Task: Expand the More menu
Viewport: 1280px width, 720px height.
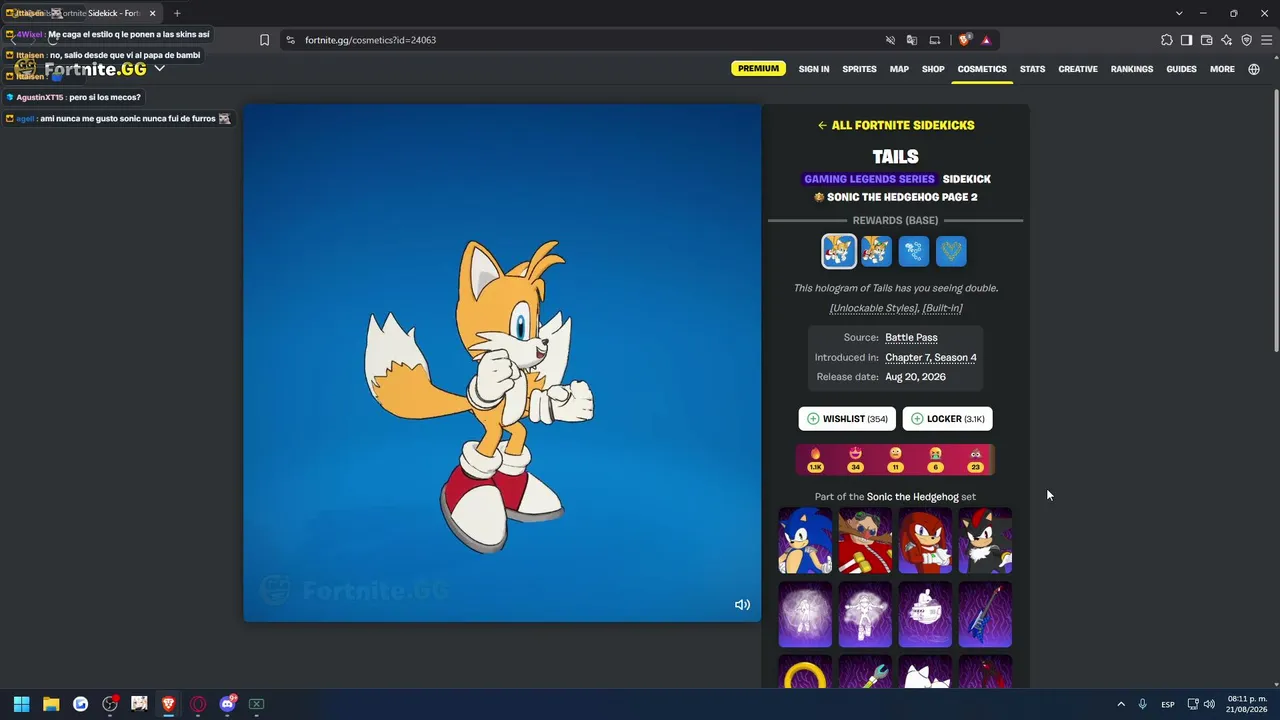Action: tap(1222, 69)
